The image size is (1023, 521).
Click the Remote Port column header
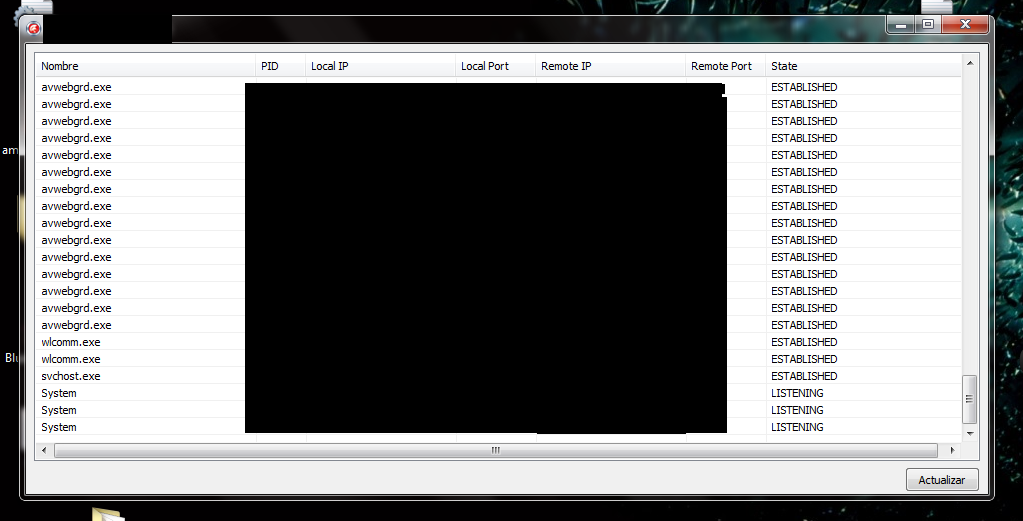pos(721,66)
